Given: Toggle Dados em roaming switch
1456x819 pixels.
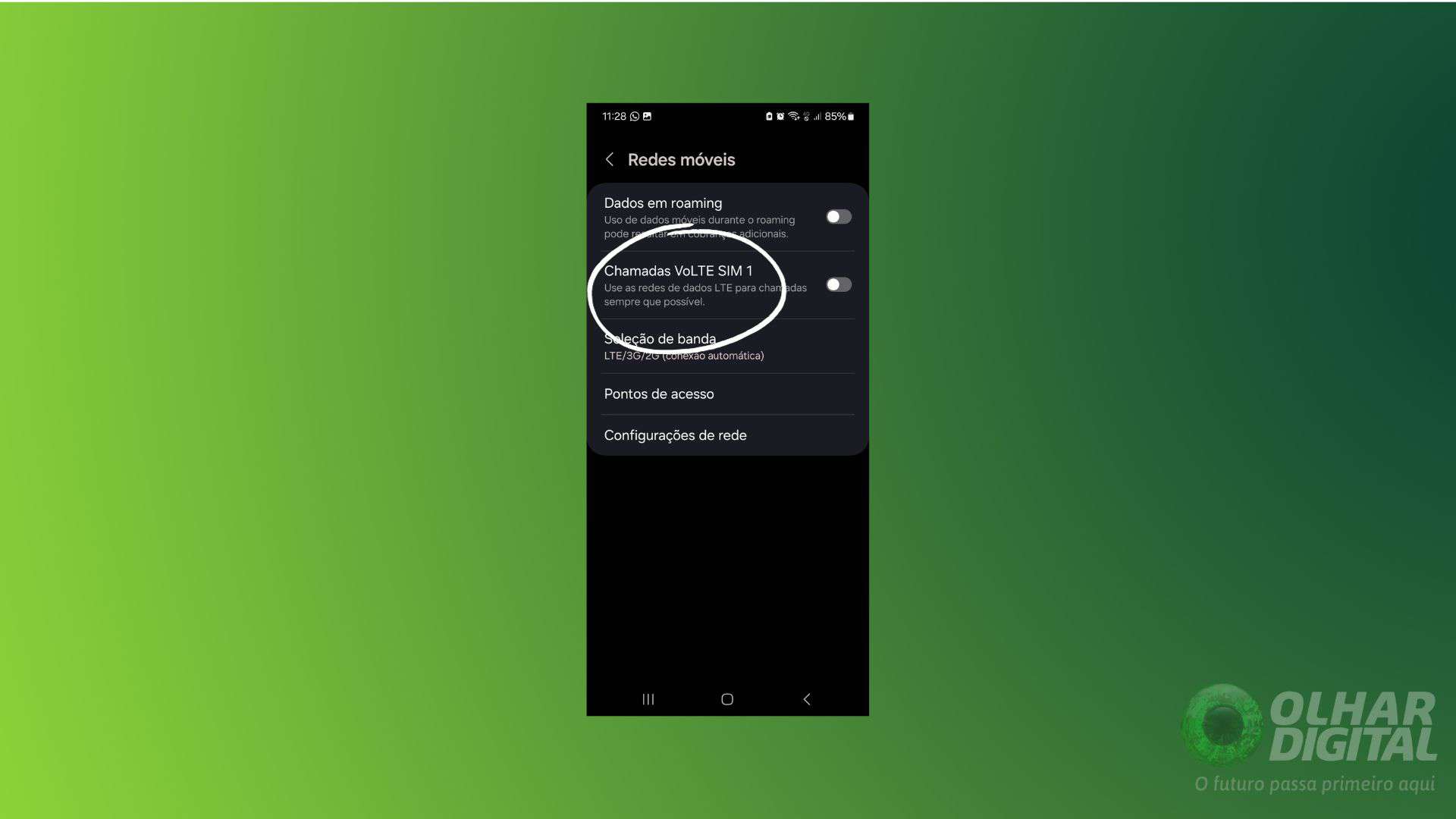Looking at the screenshot, I should [x=839, y=216].
